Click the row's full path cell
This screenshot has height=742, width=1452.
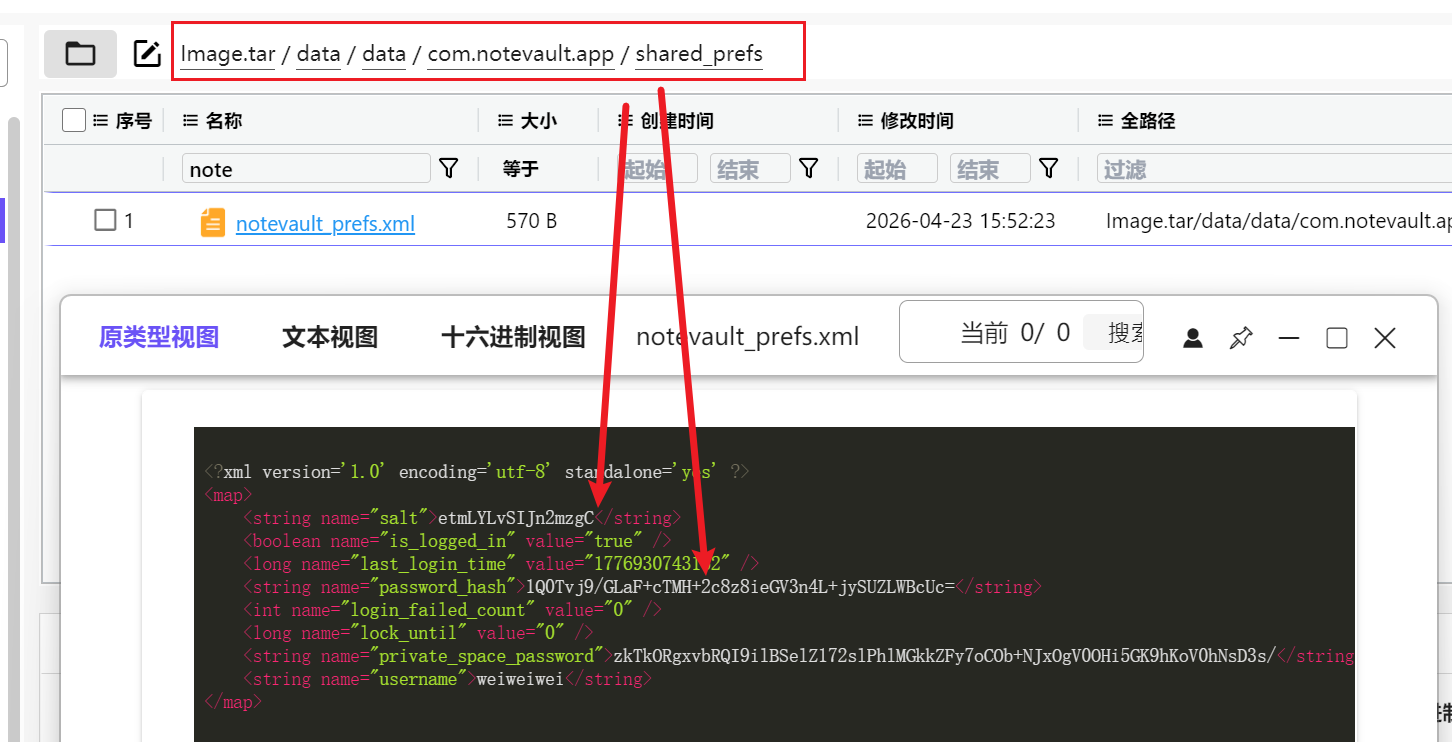1278,221
